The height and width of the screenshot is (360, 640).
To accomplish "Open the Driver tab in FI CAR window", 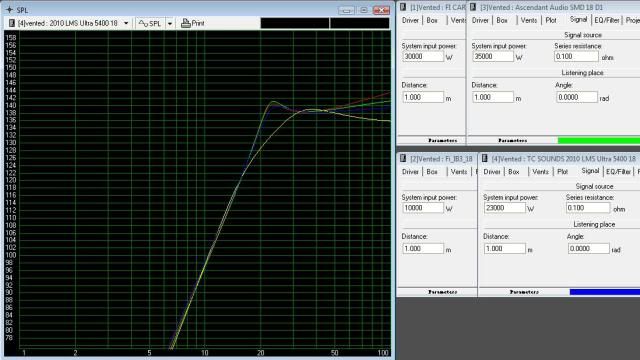I will point(410,20).
